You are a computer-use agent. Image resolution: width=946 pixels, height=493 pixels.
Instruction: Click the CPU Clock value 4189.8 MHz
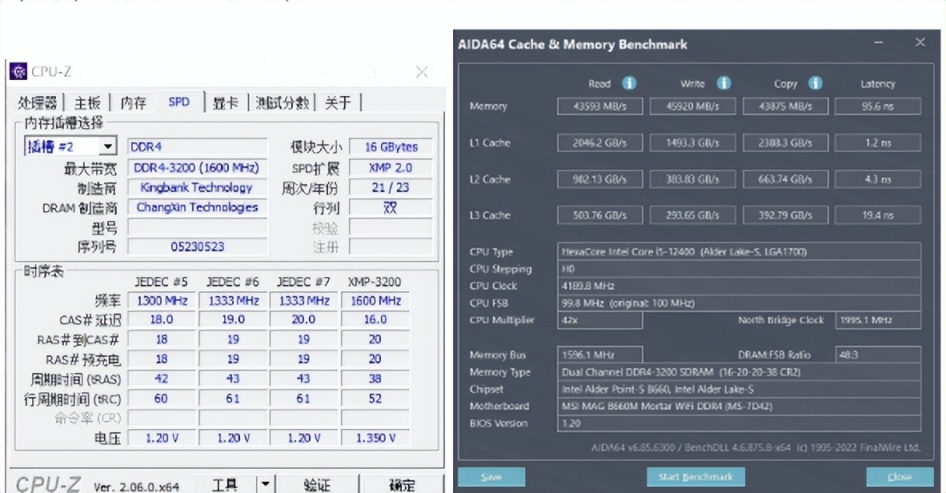pos(739,286)
